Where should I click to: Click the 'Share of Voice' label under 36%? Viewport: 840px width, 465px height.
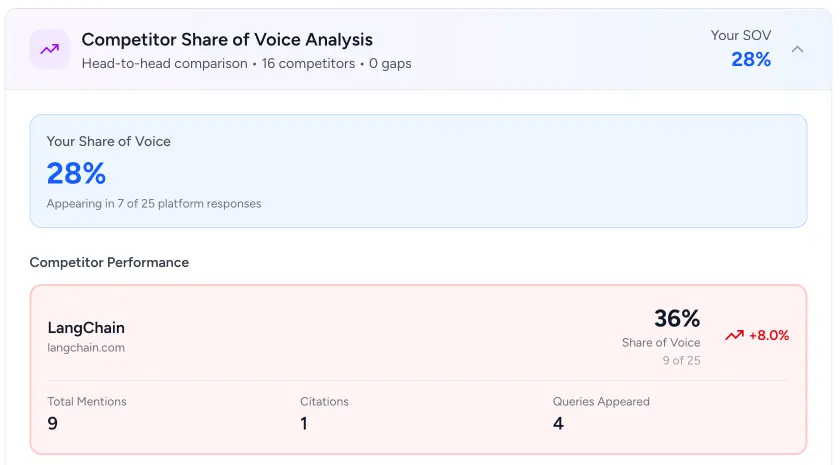pyautogui.click(x=661, y=343)
